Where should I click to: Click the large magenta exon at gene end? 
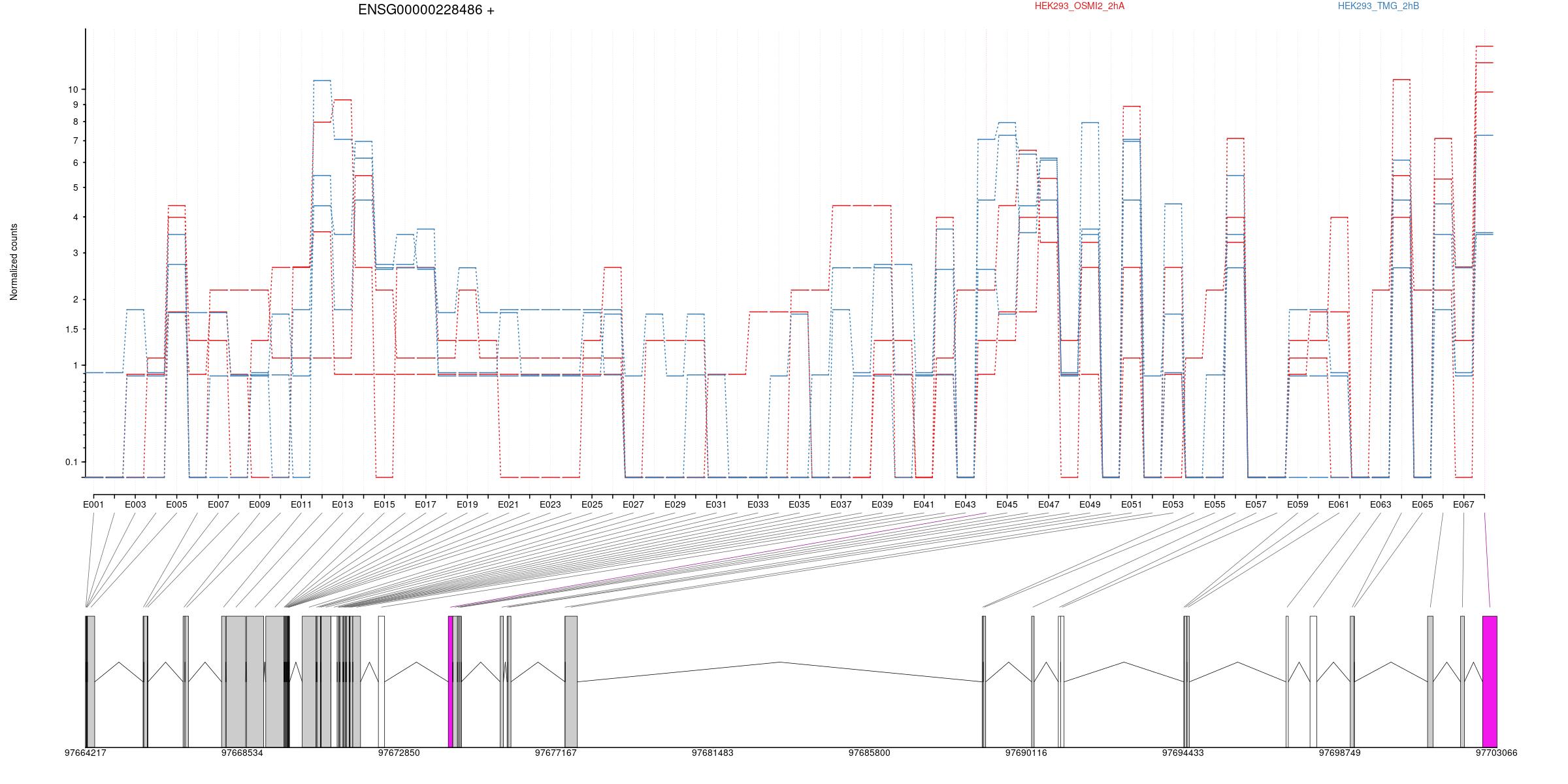point(1490,681)
